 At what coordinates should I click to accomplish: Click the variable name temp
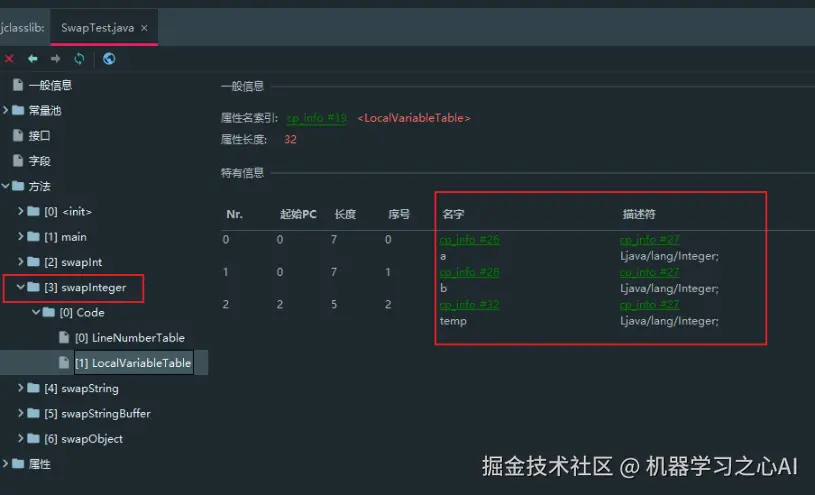(x=453, y=321)
